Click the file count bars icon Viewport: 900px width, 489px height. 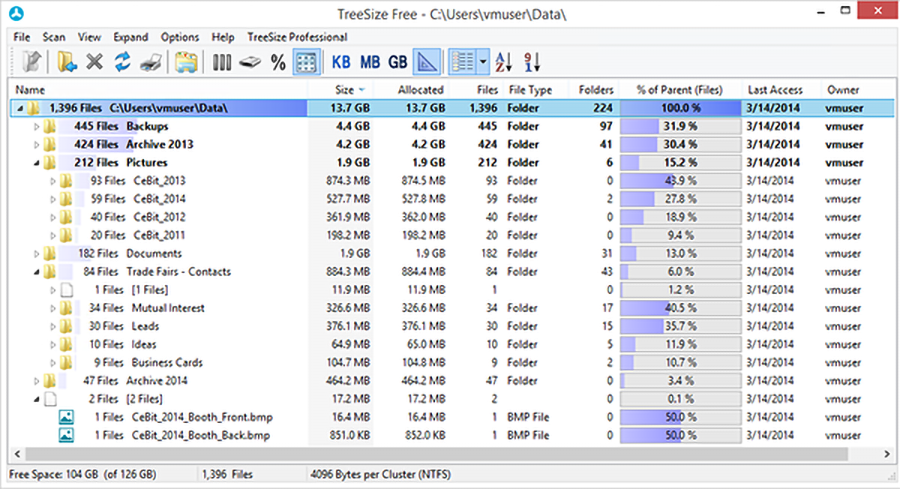[222, 62]
